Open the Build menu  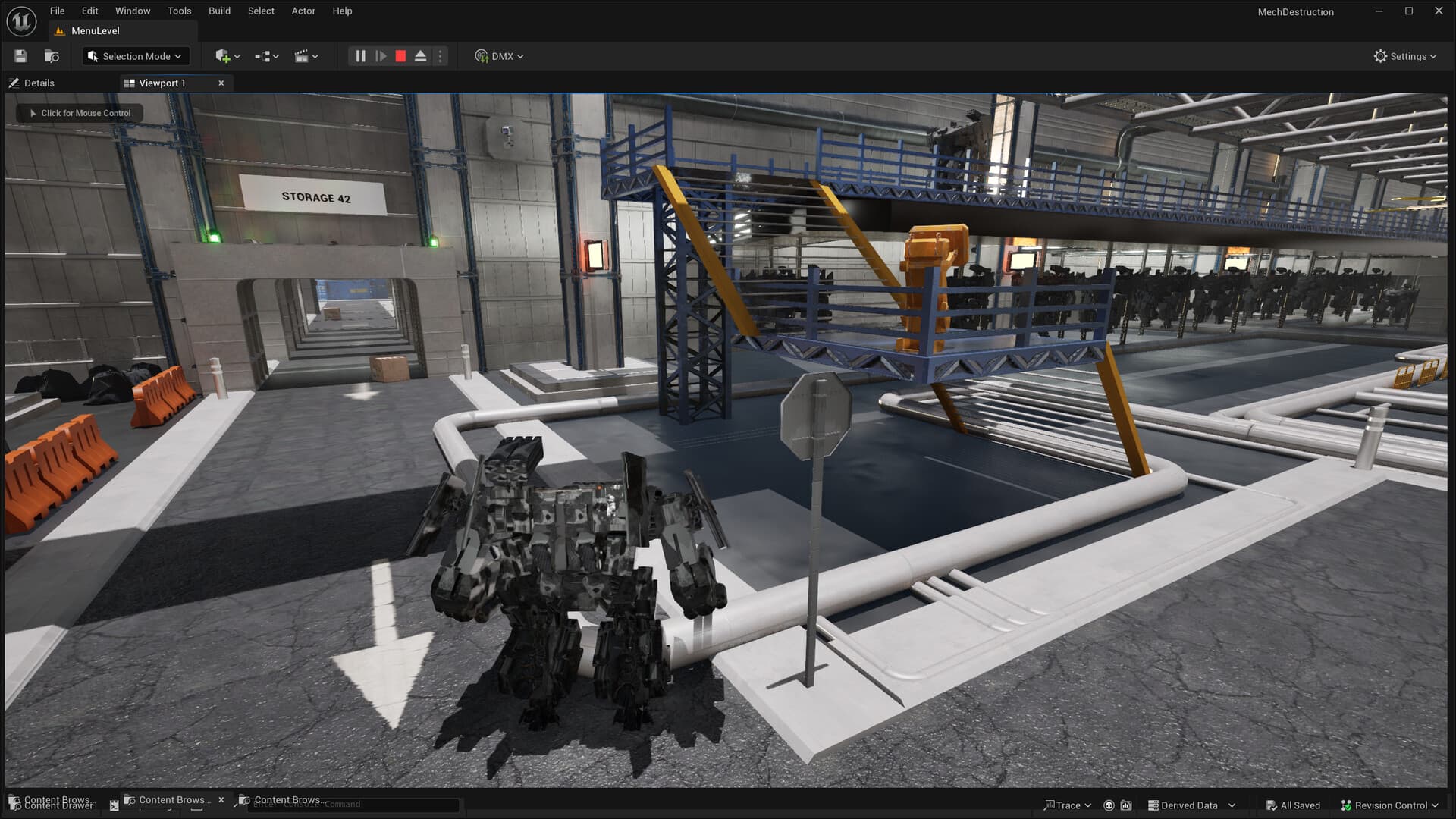219,11
